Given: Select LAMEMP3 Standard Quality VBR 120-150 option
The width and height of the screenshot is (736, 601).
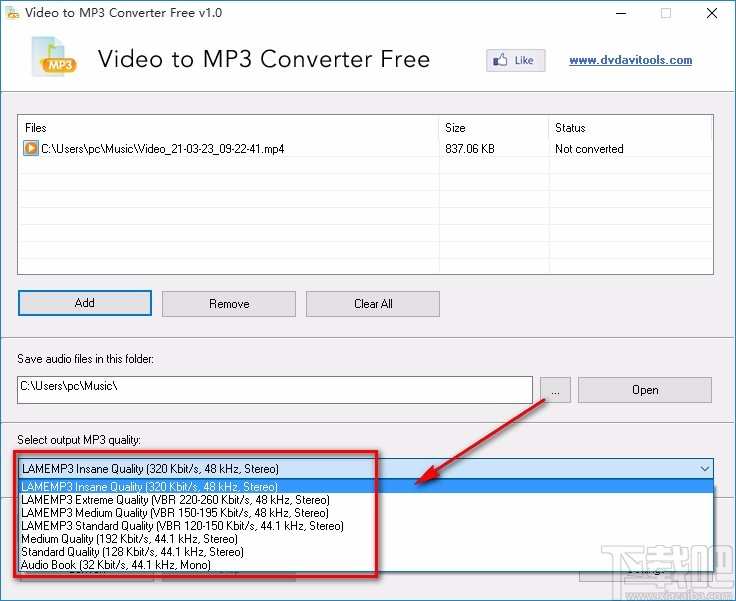Looking at the screenshot, I should coord(366,526).
